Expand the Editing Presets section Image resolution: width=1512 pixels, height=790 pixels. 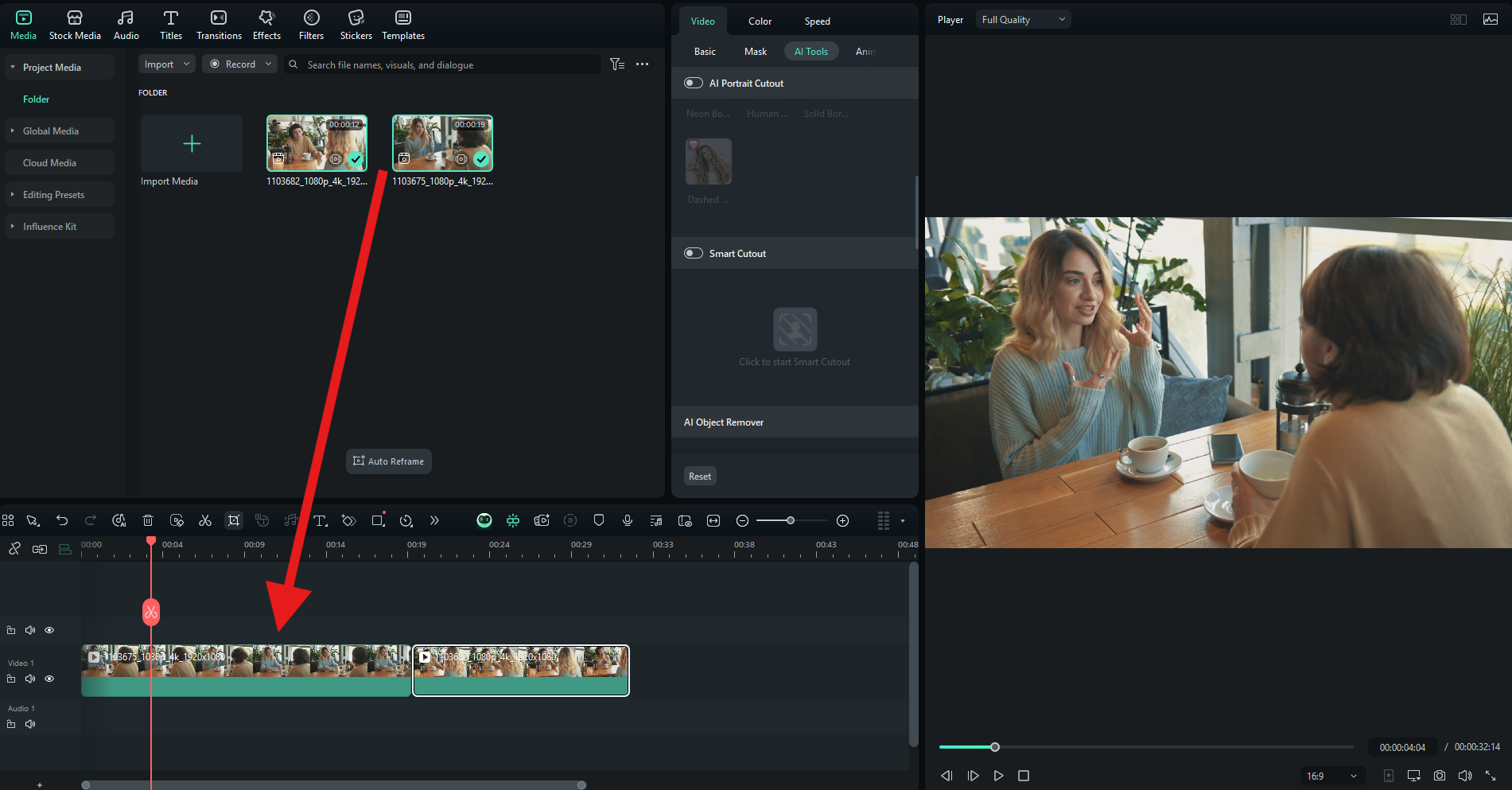pyautogui.click(x=13, y=195)
